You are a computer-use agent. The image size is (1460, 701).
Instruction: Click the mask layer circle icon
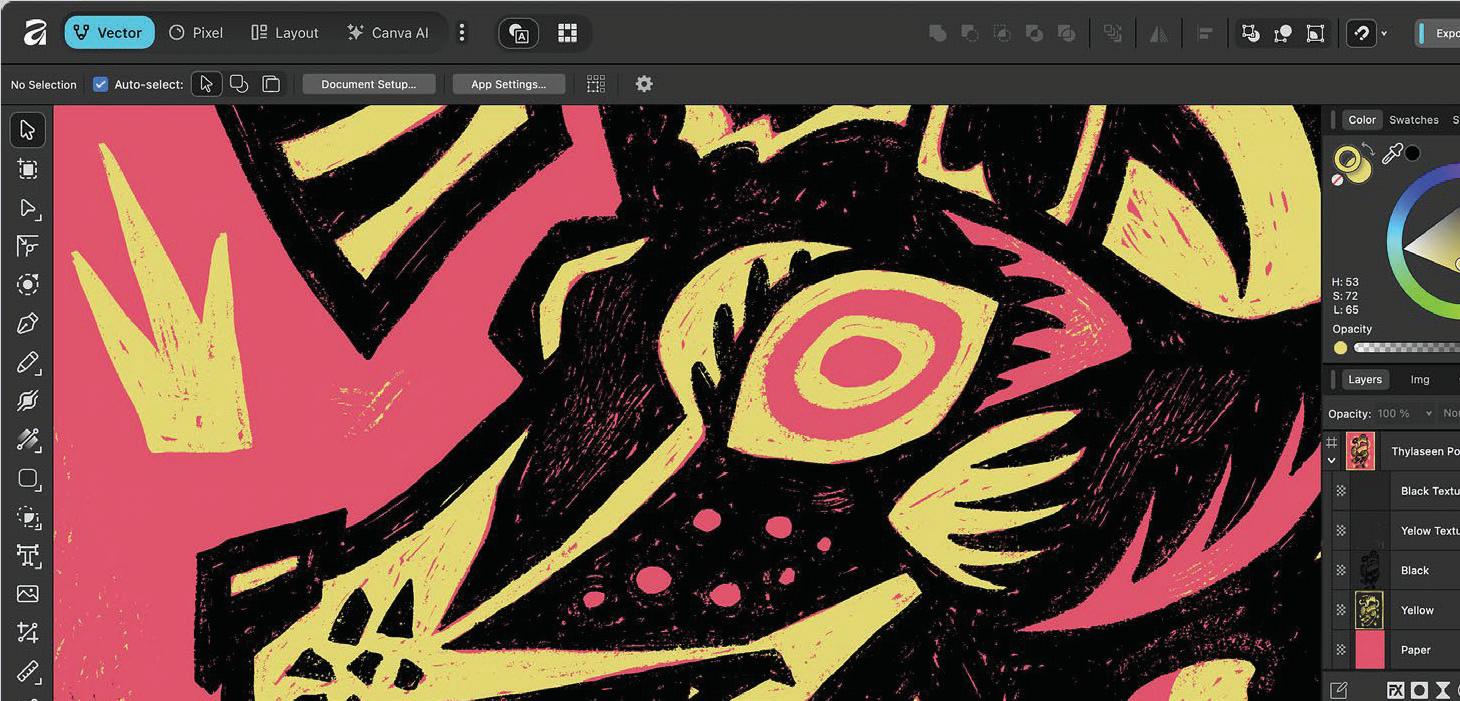[x=1419, y=690]
